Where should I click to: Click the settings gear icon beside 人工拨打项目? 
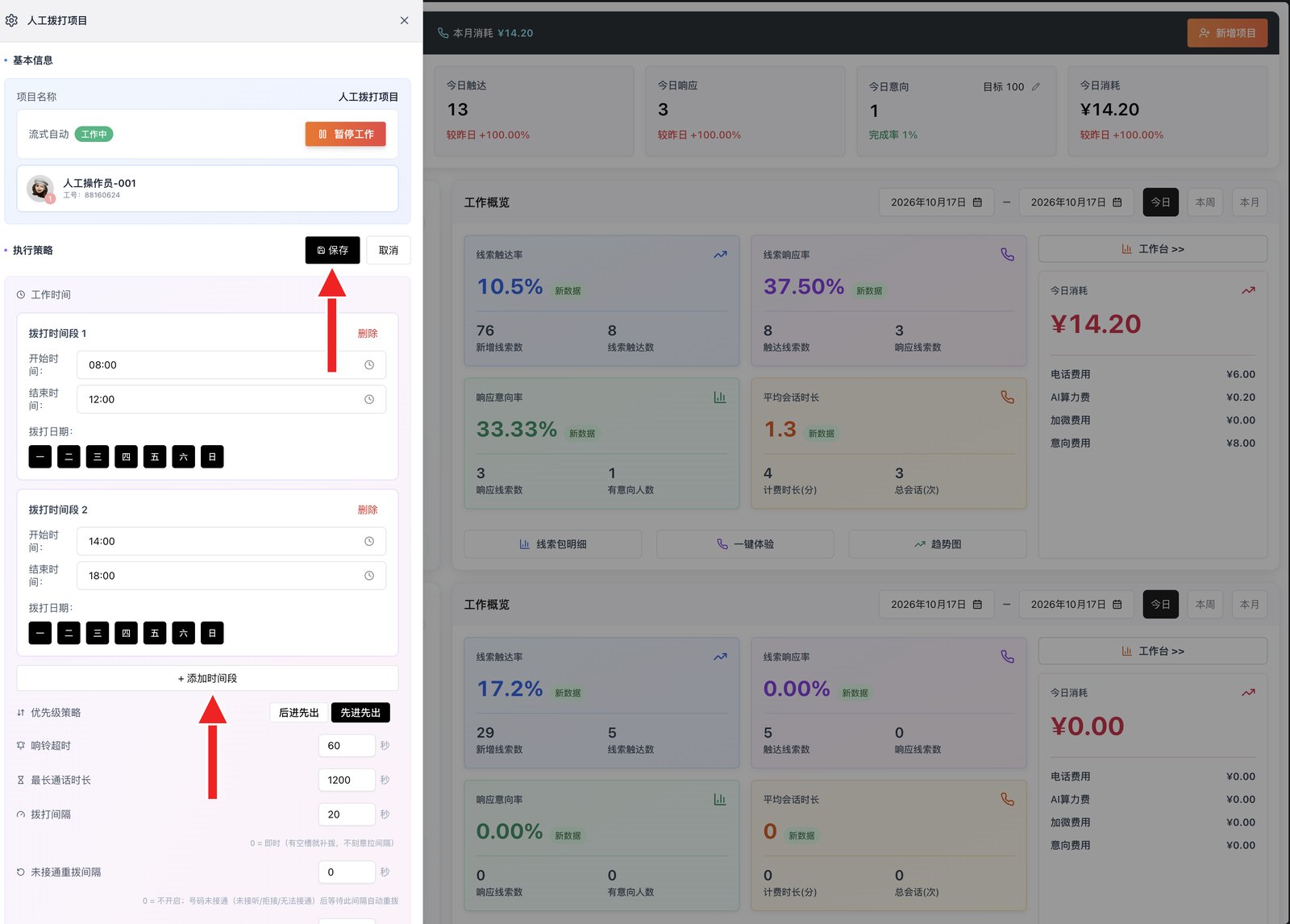coord(11,20)
